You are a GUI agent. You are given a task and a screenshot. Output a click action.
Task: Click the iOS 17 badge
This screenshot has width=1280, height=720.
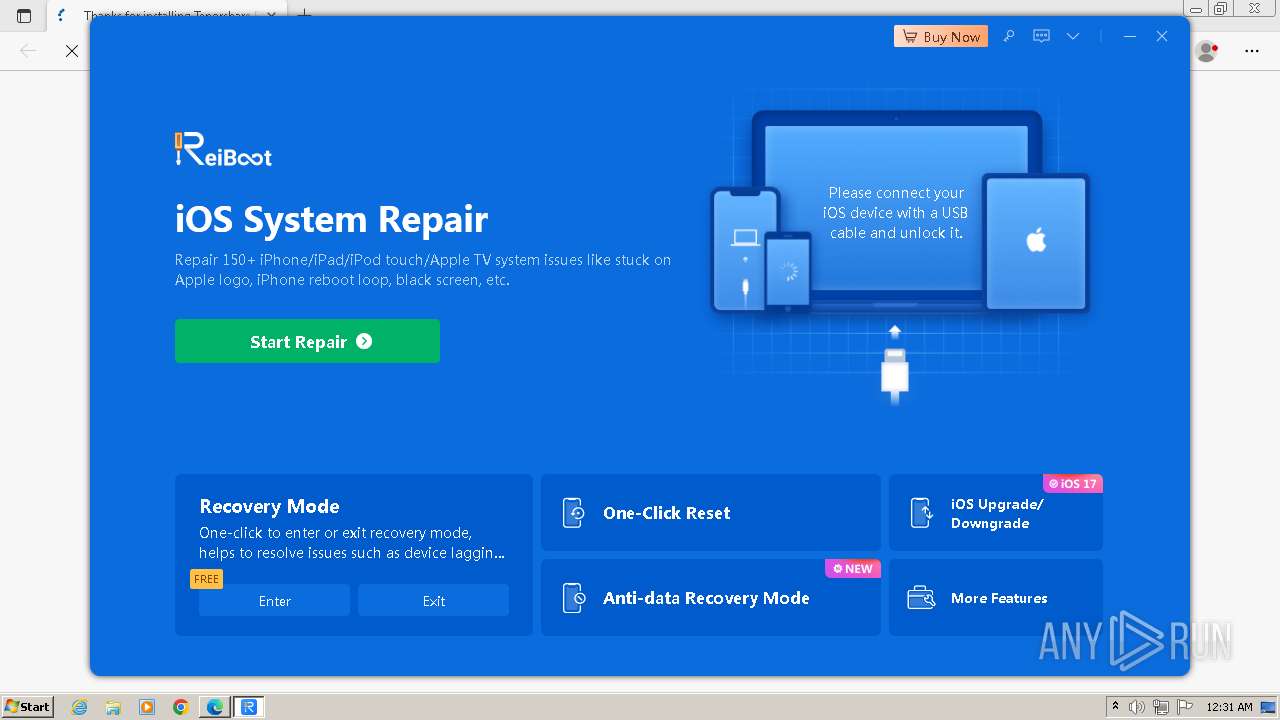tap(1073, 483)
